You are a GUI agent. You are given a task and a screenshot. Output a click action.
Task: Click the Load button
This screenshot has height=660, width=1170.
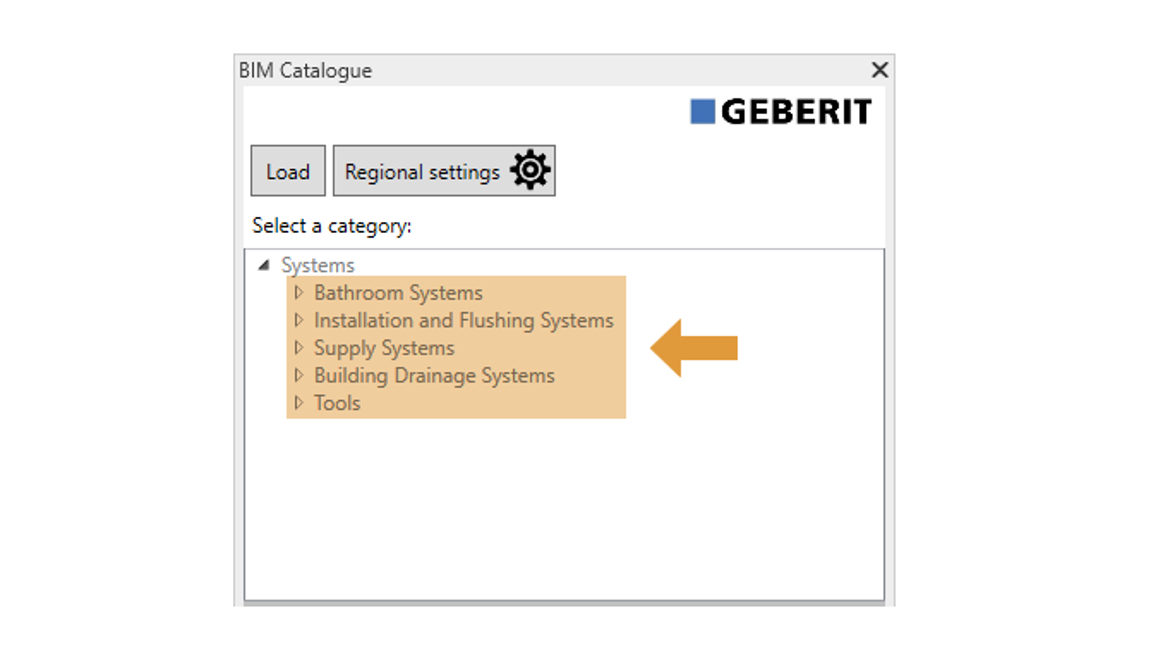point(288,171)
